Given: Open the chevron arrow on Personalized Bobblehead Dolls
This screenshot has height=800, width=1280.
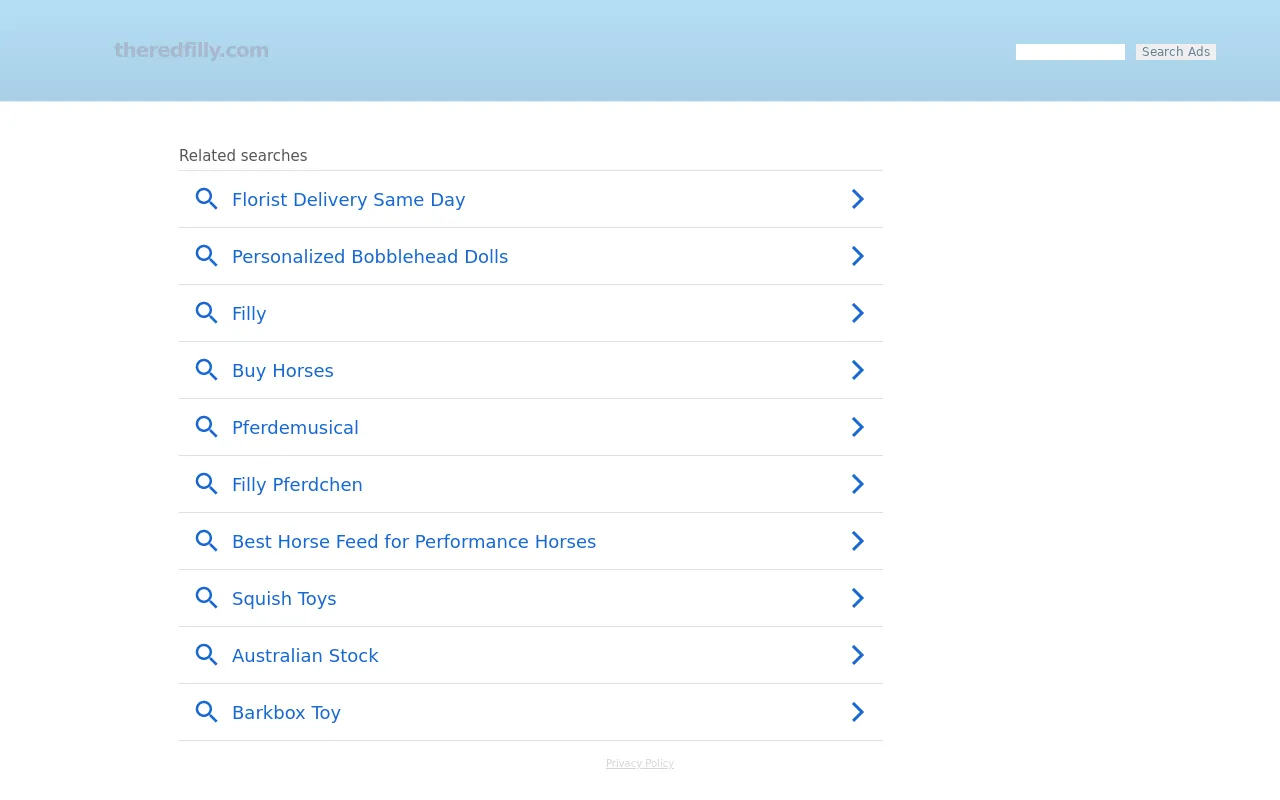Looking at the screenshot, I should coord(858,256).
